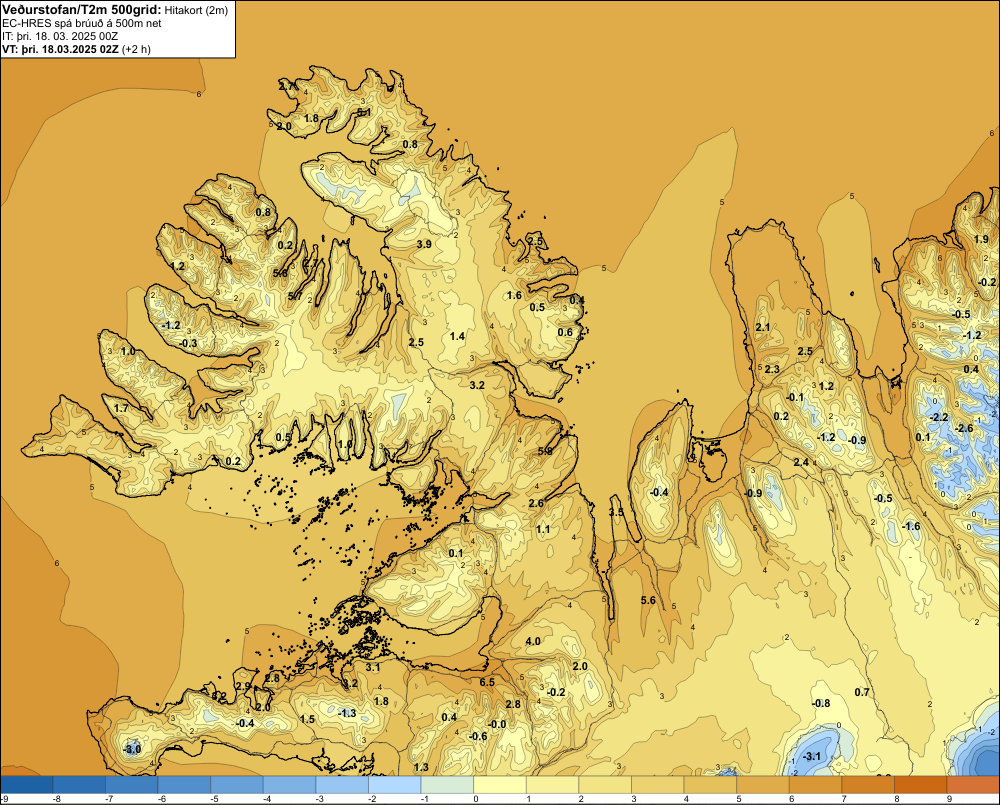The height and width of the screenshot is (805, 1000).
Task: Click the '0.6' temperature value
Action: [x=565, y=332]
